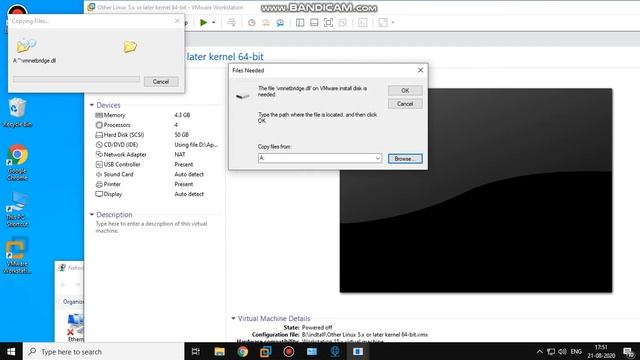
Task: Click the Browse... button
Action: pyautogui.click(x=405, y=158)
